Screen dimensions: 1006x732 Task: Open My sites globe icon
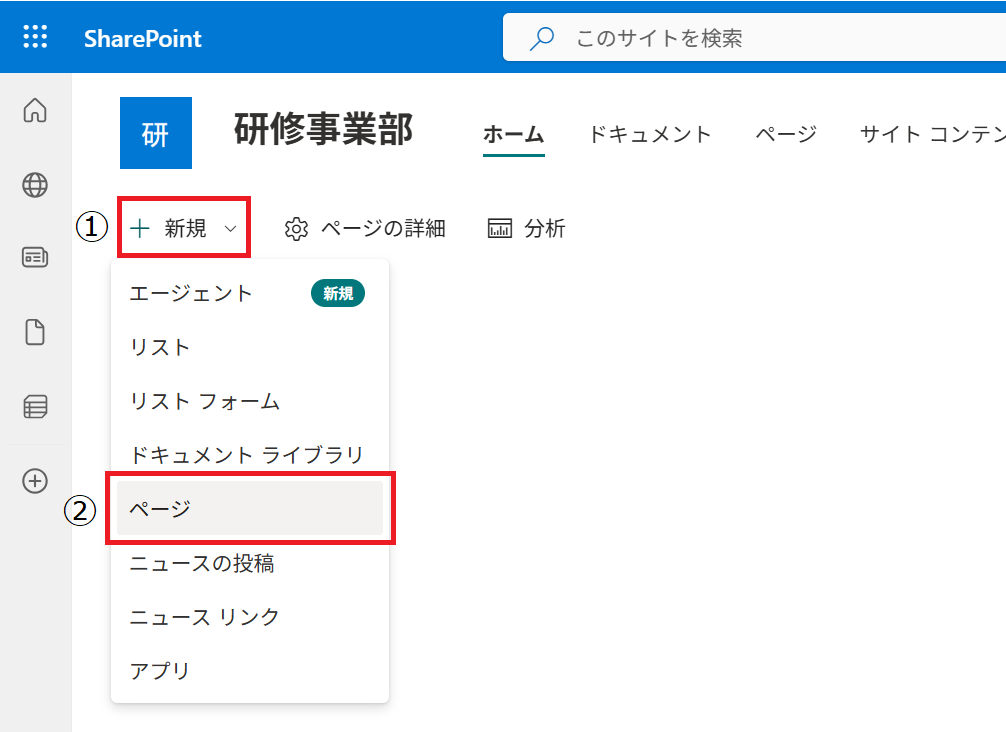point(35,184)
